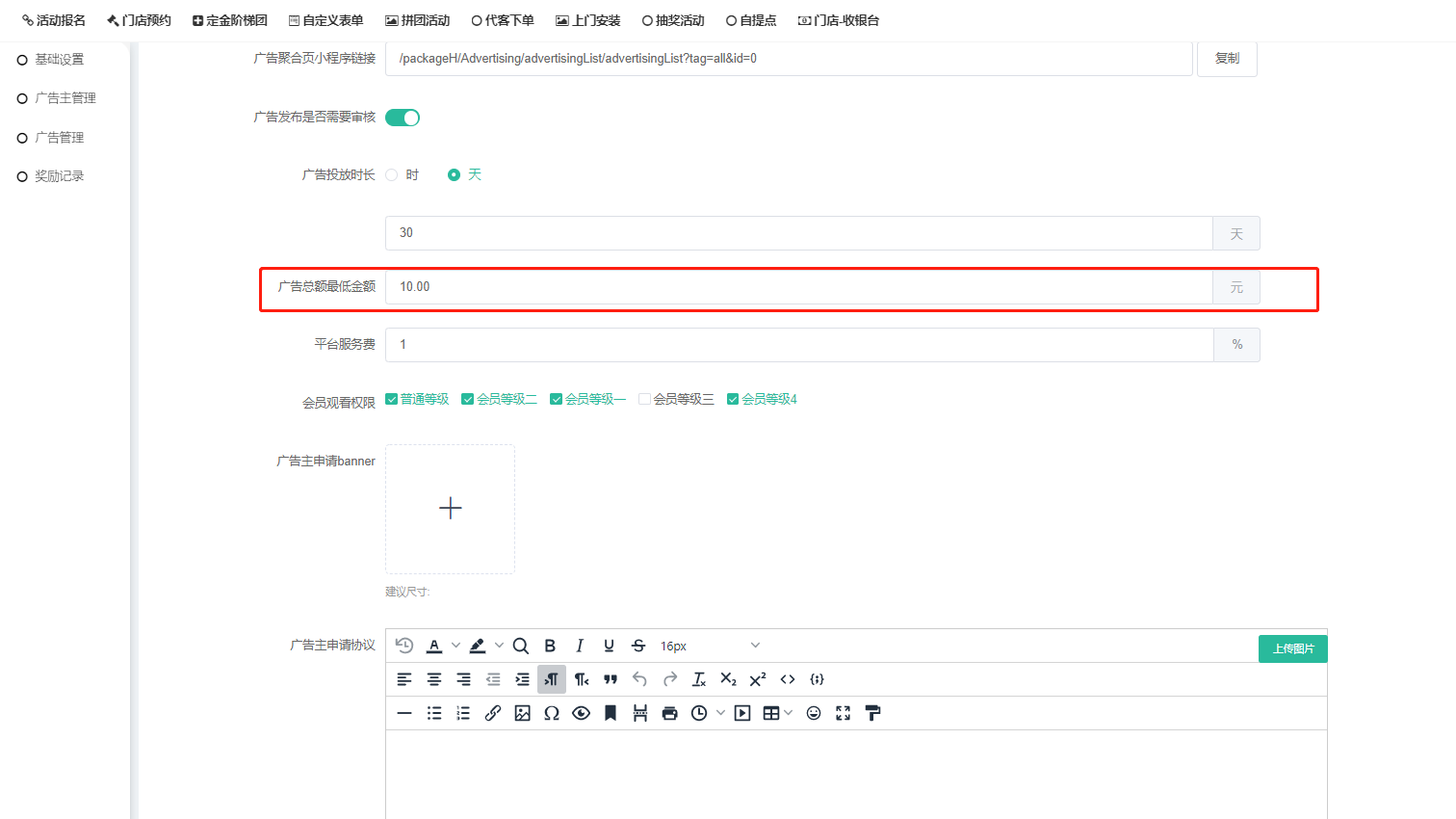Click the insert image icon
1456x819 pixels.
pyautogui.click(x=522, y=713)
